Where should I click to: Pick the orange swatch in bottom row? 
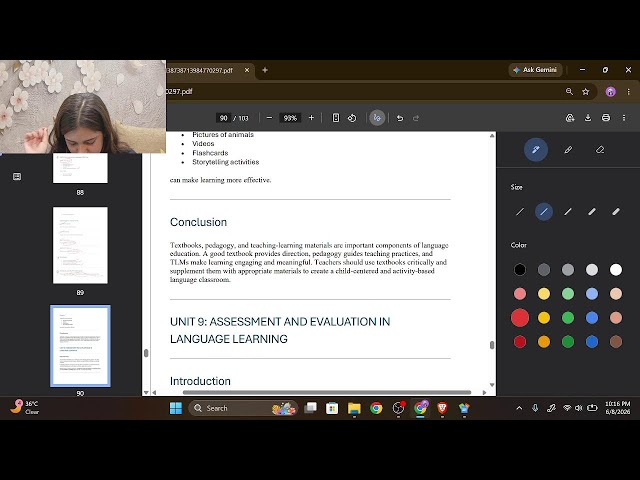coord(544,342)
